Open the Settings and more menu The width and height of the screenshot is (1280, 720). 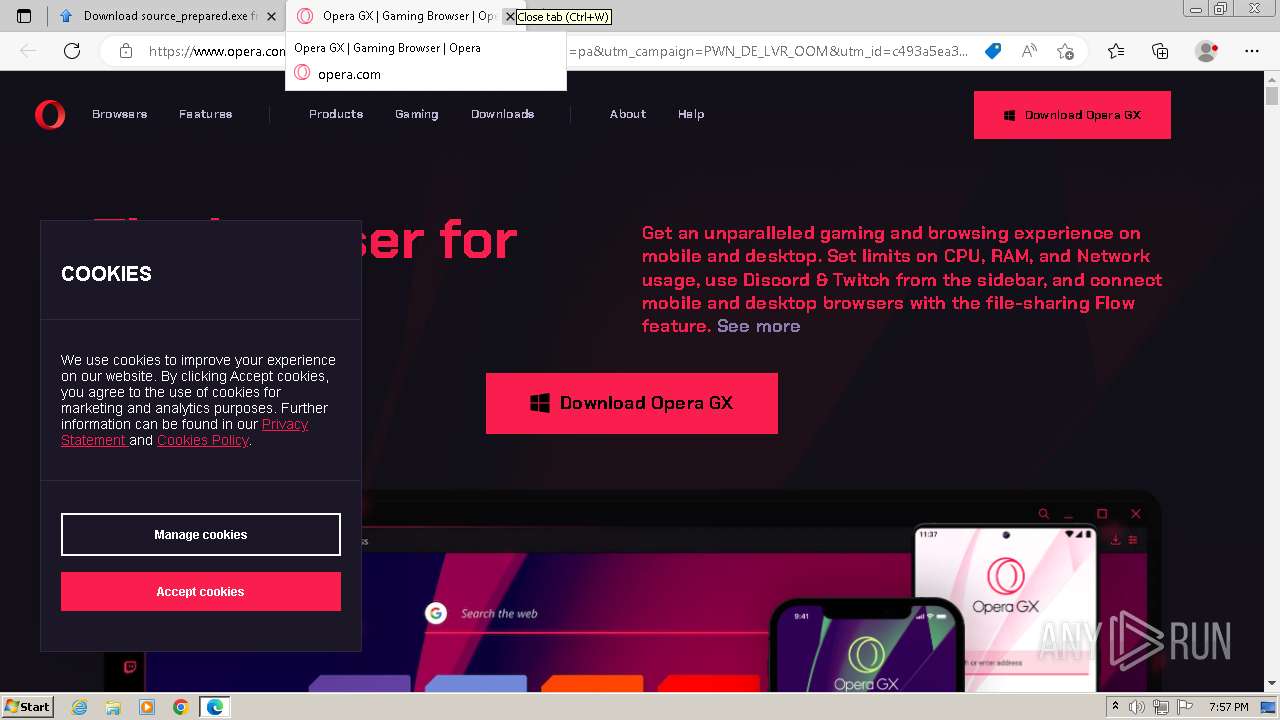(1252, 51)
